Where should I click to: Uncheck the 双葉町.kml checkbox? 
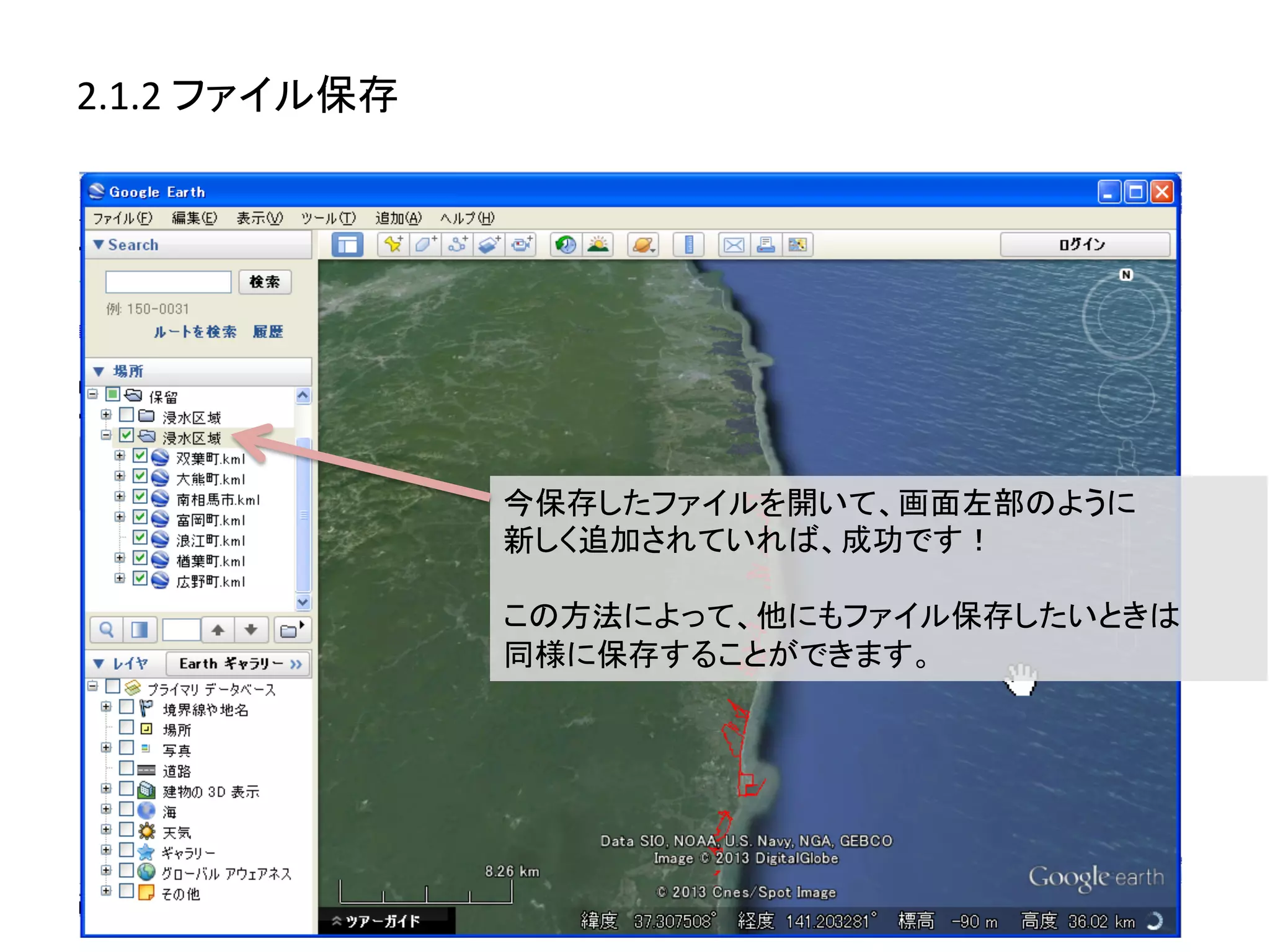pos(140,456)
